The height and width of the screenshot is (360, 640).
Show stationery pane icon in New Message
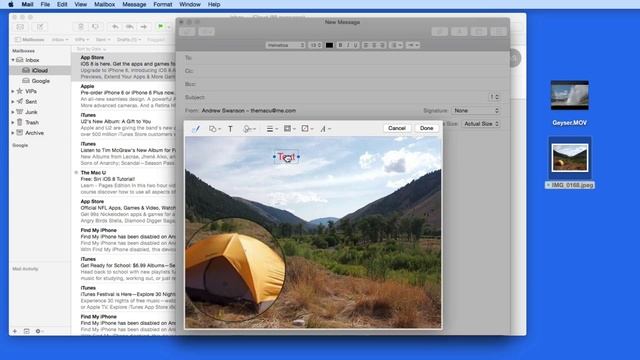498,31
